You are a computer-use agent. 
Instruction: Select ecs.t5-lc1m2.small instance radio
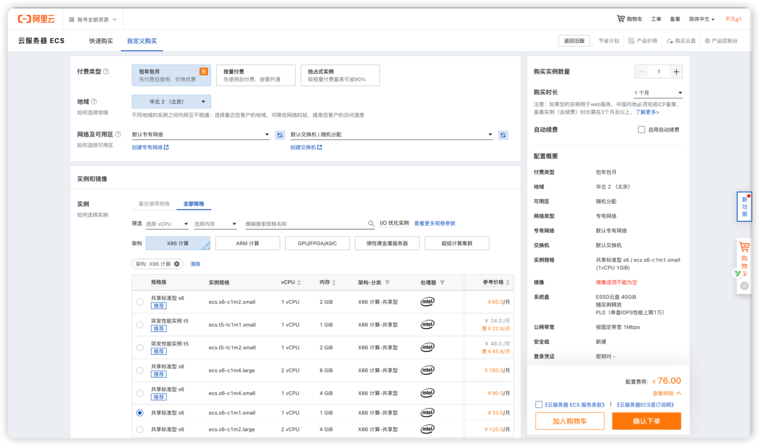(140, 348)
